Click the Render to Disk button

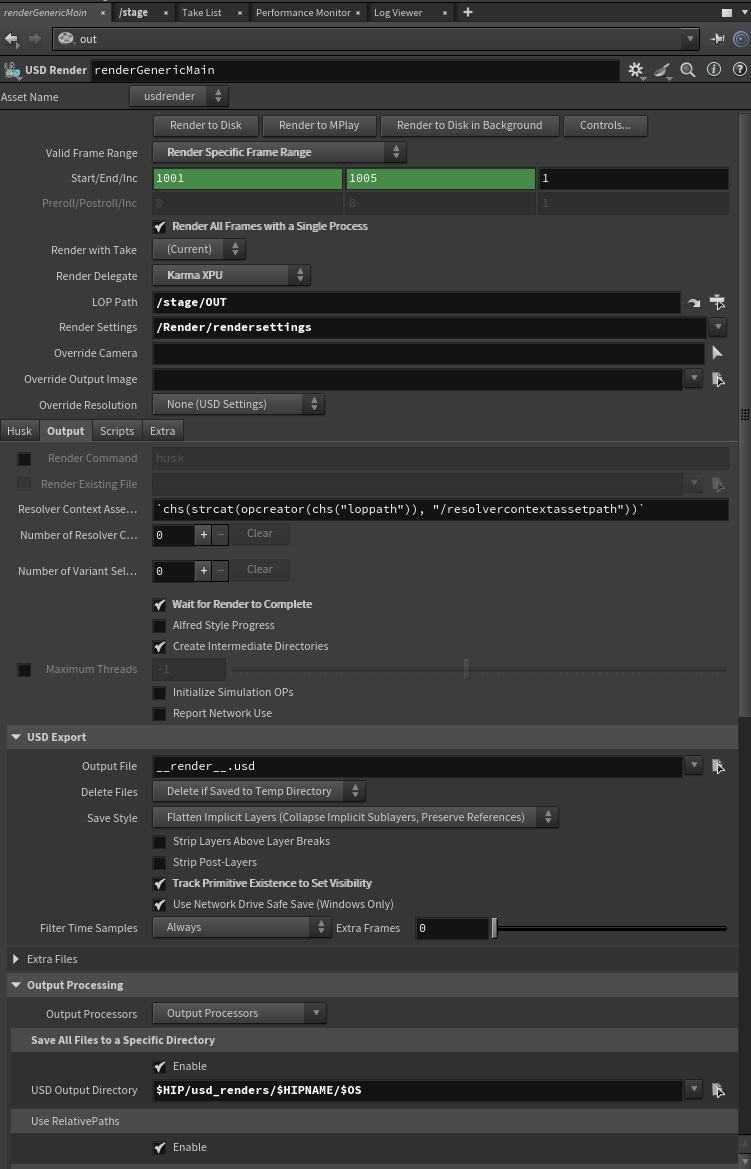pos(205,126)
